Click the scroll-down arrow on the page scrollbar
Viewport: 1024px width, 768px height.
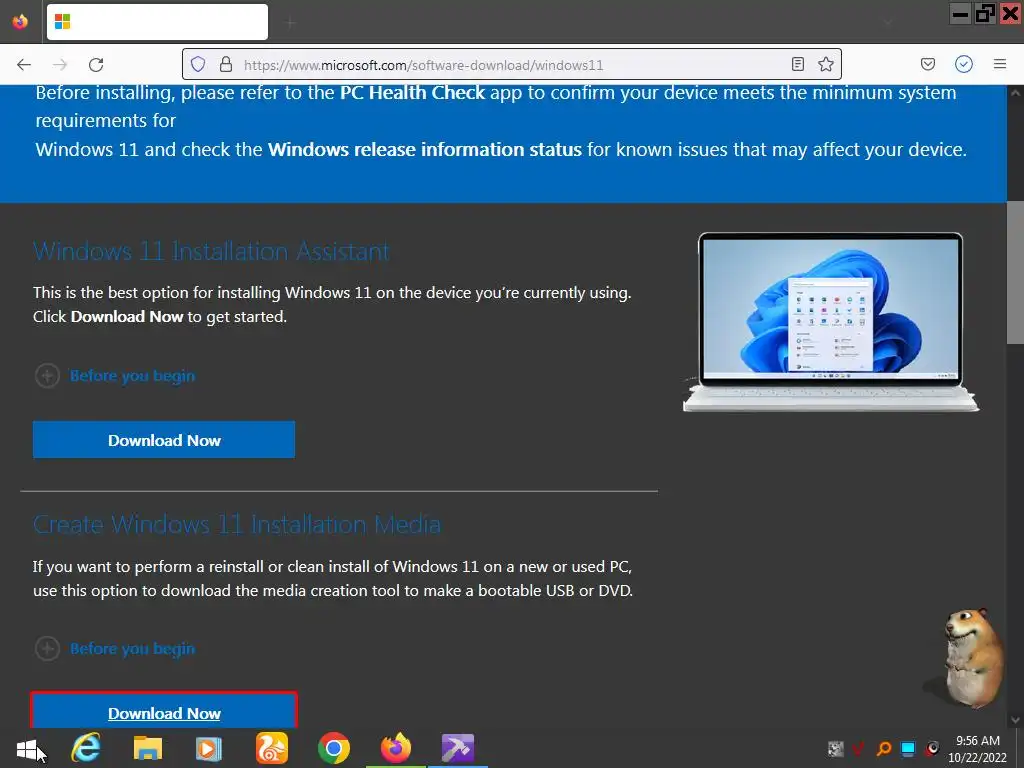click(1015, 720)
